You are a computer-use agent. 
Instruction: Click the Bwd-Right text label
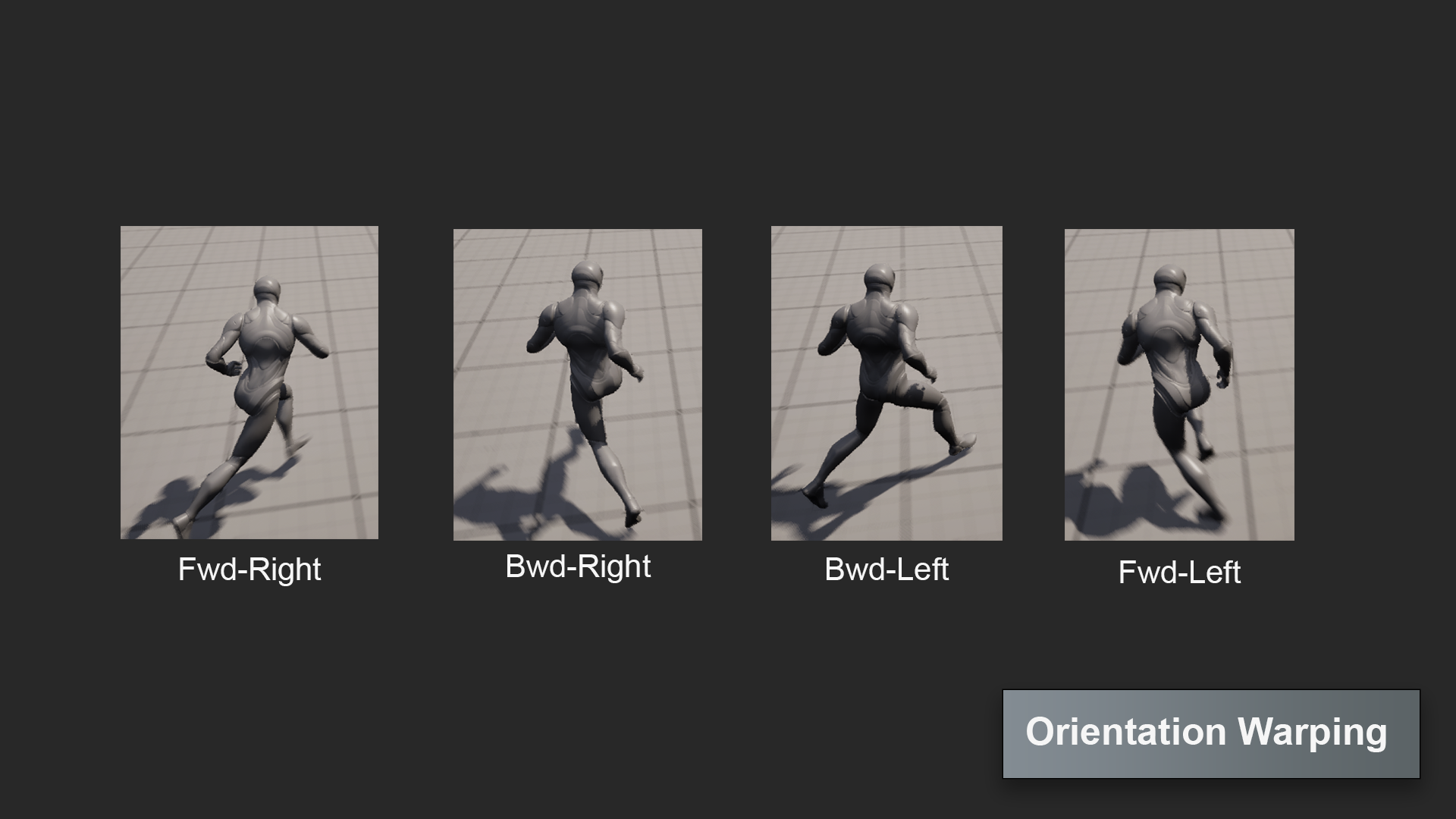578,566
